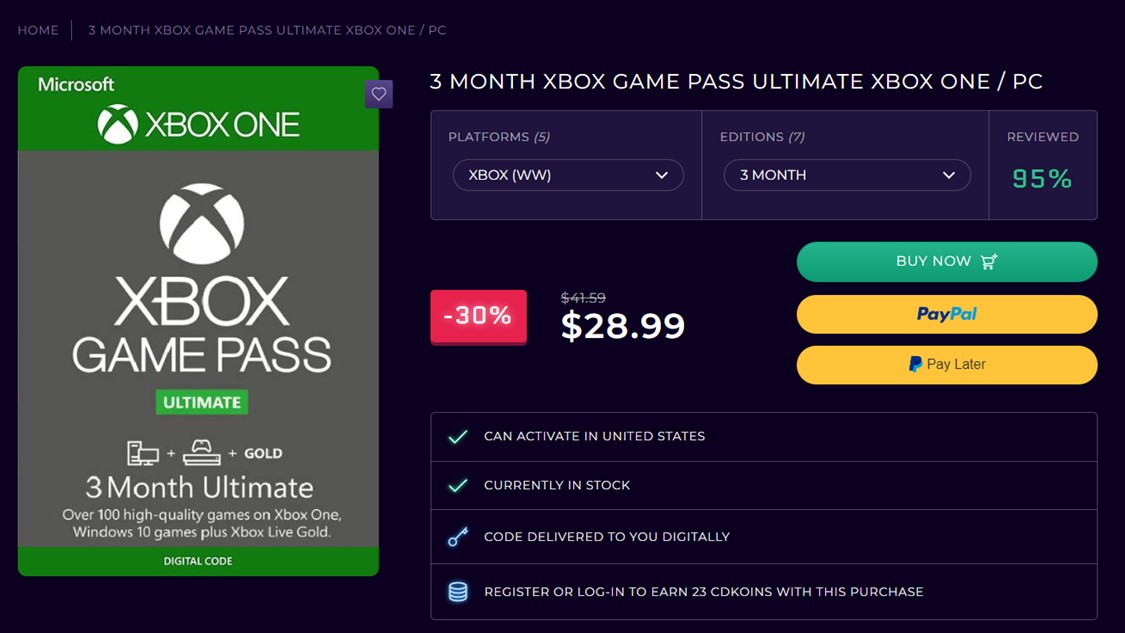Open the Platforms dropdown showing XBOX (WW)
Screen dimensions: 1125x633
tap(568, 175)
